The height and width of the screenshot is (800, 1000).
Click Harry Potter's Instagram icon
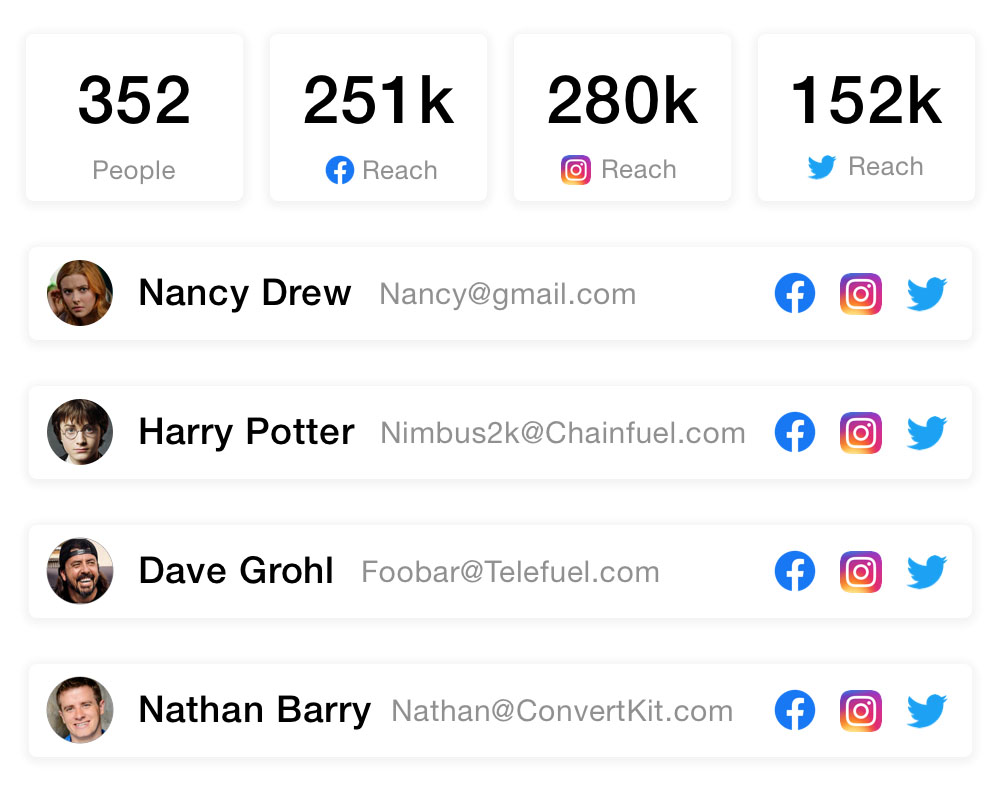click(x=860, y=433)
